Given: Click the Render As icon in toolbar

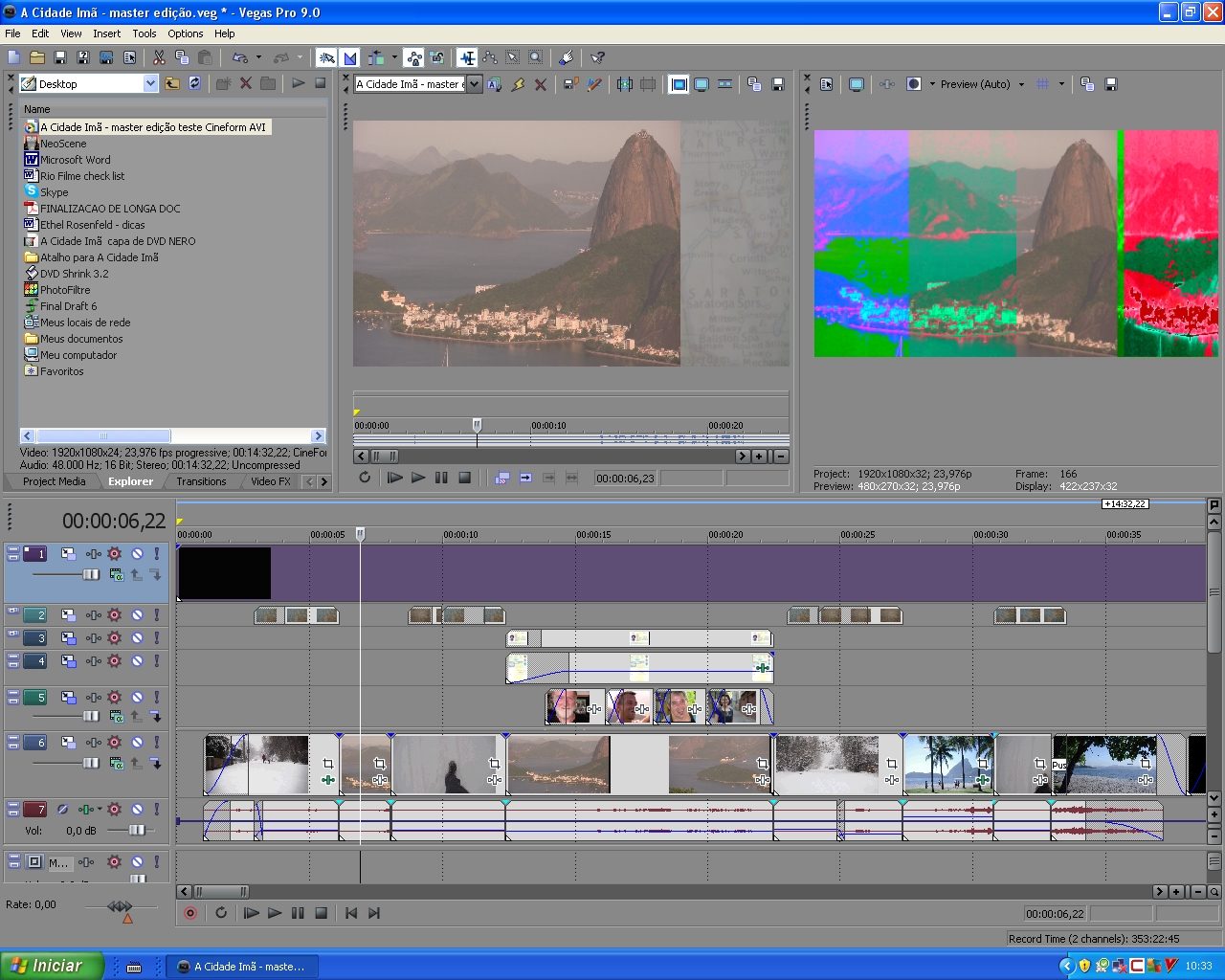Looking at the screenshot, I should tap(106, 58).
